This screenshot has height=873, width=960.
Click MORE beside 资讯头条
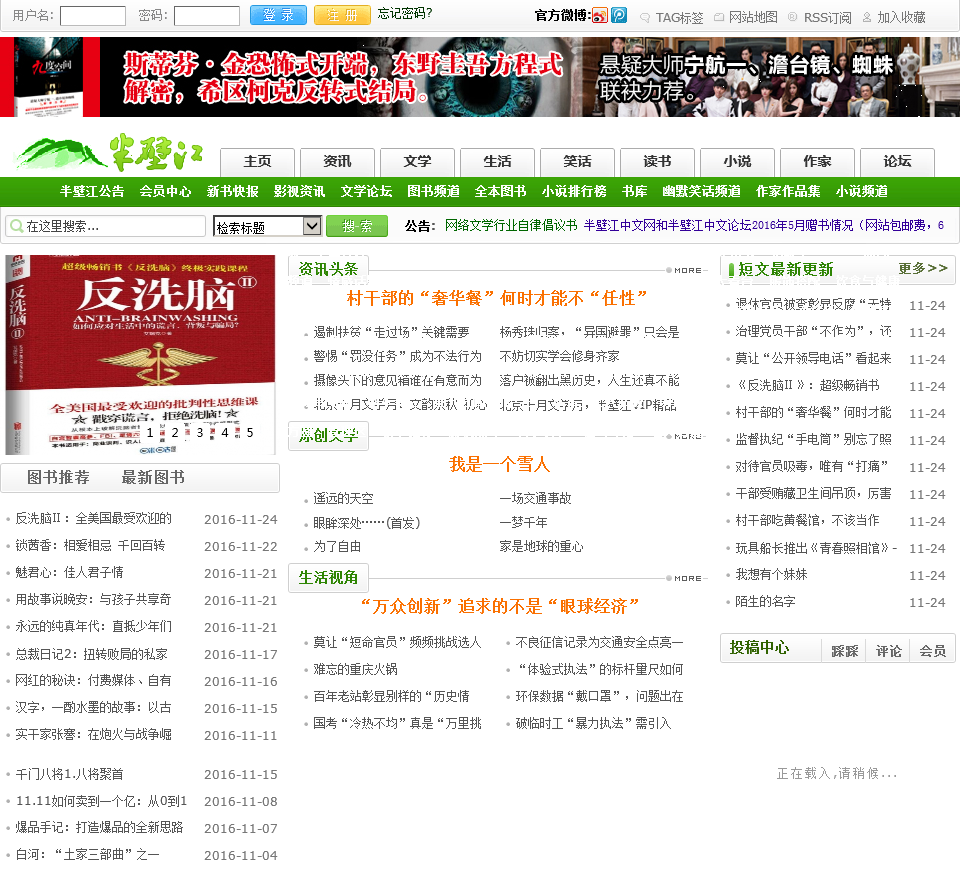[x=688, y=270]
